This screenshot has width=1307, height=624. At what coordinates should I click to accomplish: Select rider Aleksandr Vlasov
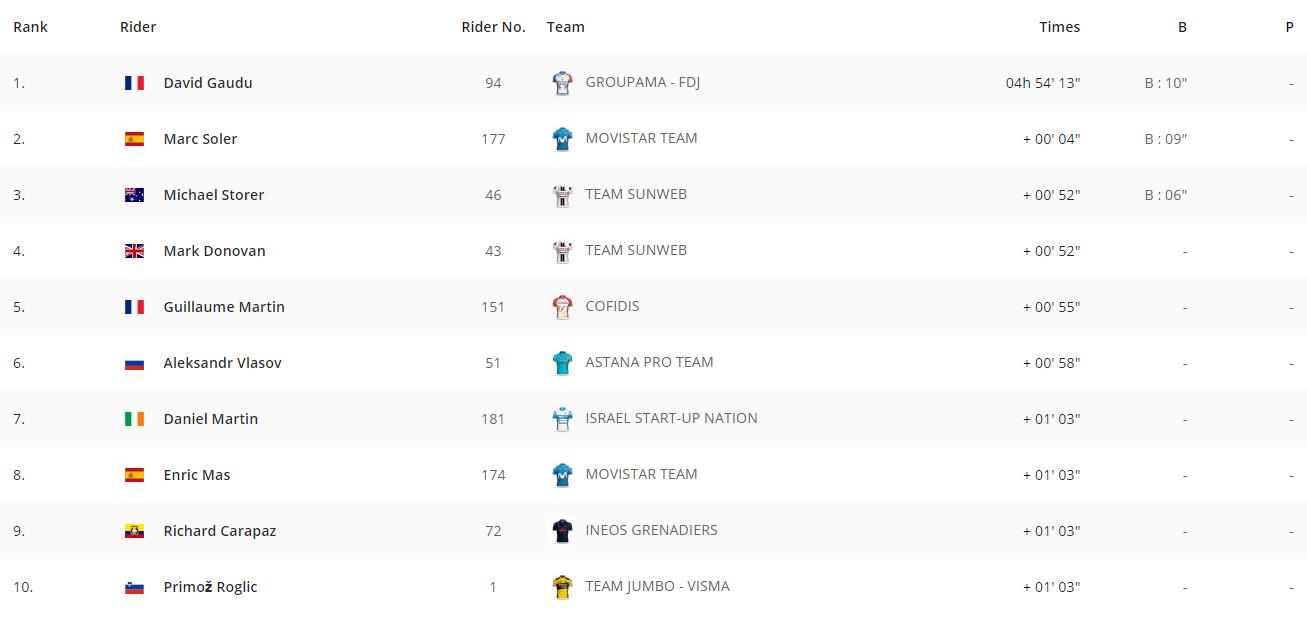click(x=222, y=363)
